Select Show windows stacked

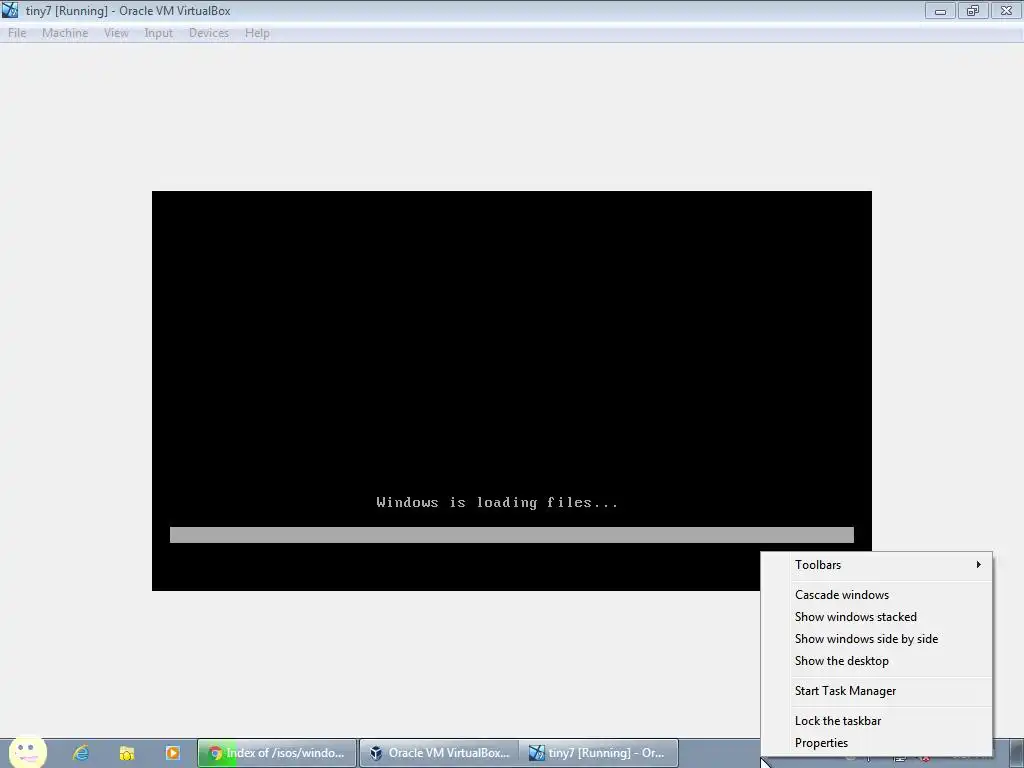pyautogui.click(x=876, y=617)
